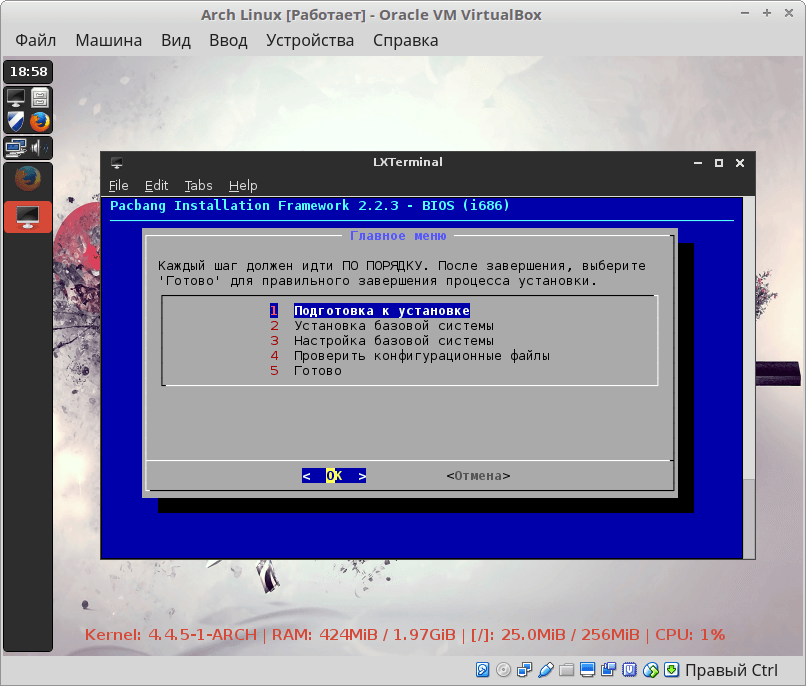Open the LXTerminal File menu

[119, 186]
